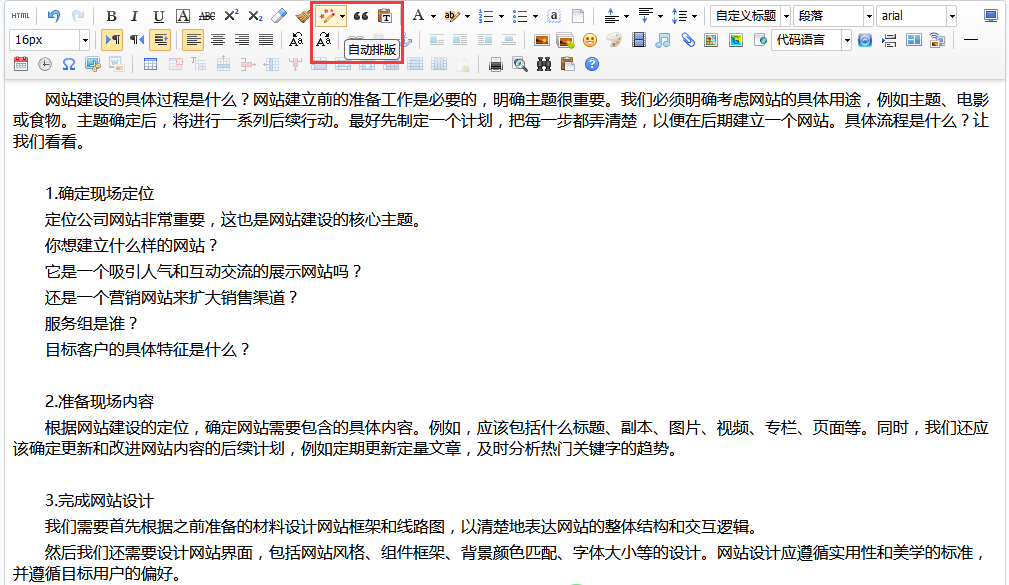This screenshot has height=585, width=1009.
Task: Insert special character with Omega icon
Action: tap(69, 65)
